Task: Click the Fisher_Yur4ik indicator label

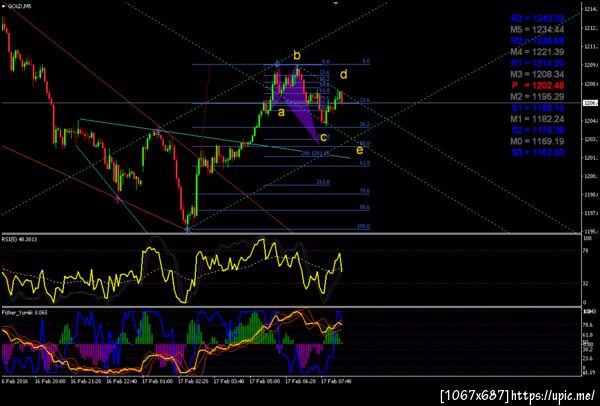Action: [24, 312]
